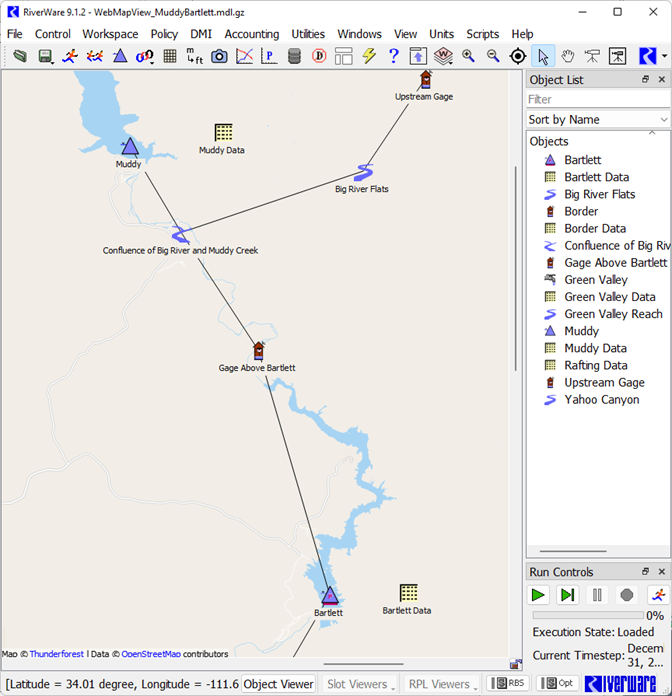The image size is (672, 696).
Task: Toggle the Opt button in status bar
Action: click(559, 683)
